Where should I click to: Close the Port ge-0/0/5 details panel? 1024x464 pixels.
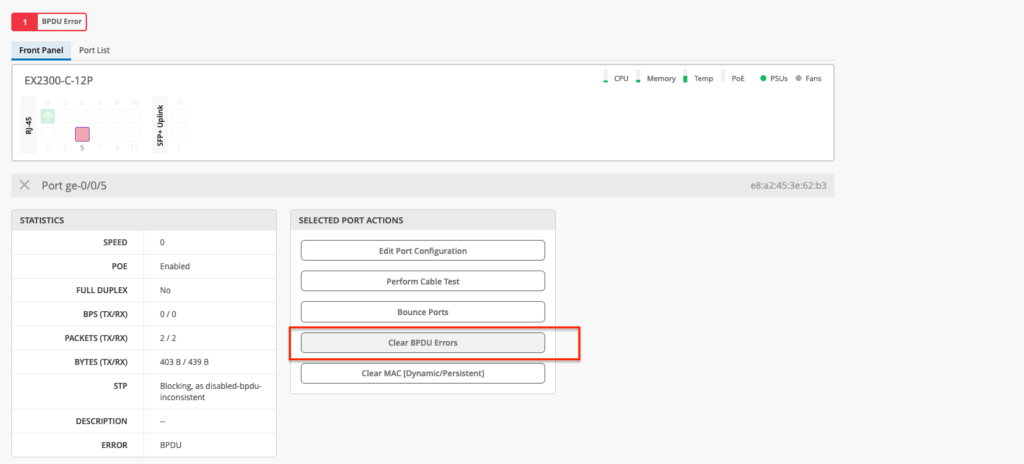click(25, 185)
